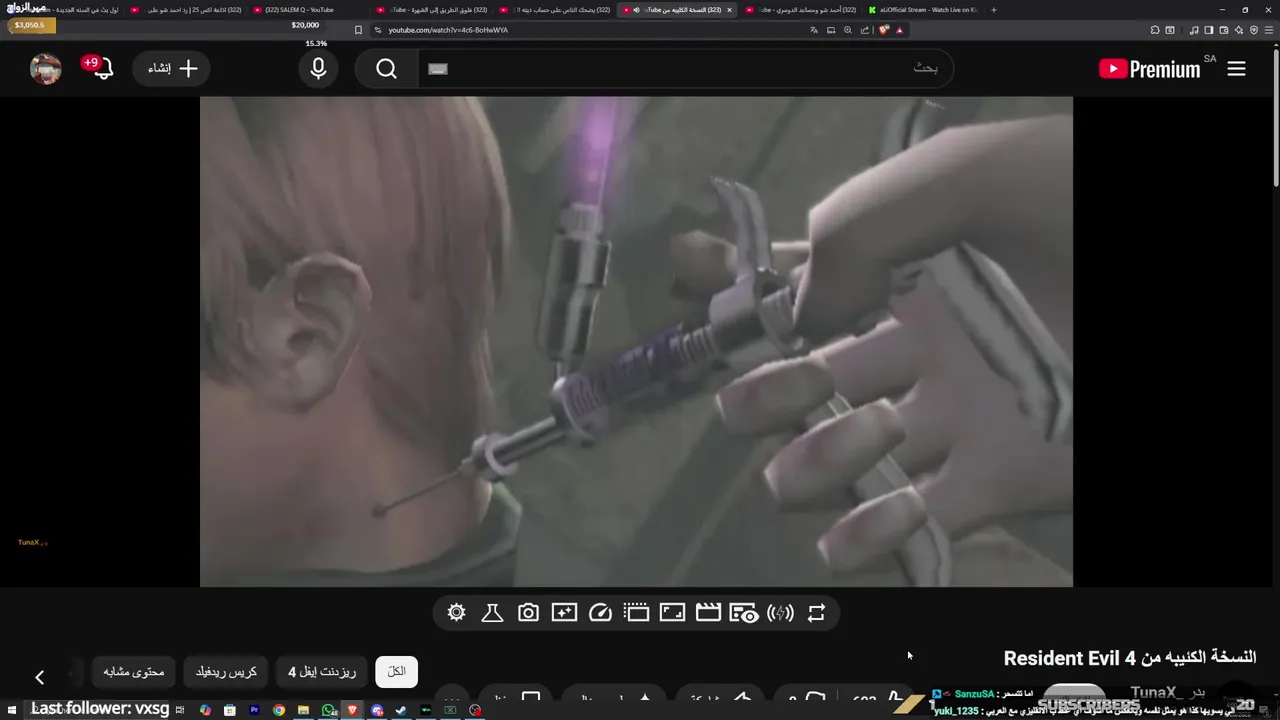
Task: Click the page vertical scrollbar
Action: click(x=1275, y=120)
